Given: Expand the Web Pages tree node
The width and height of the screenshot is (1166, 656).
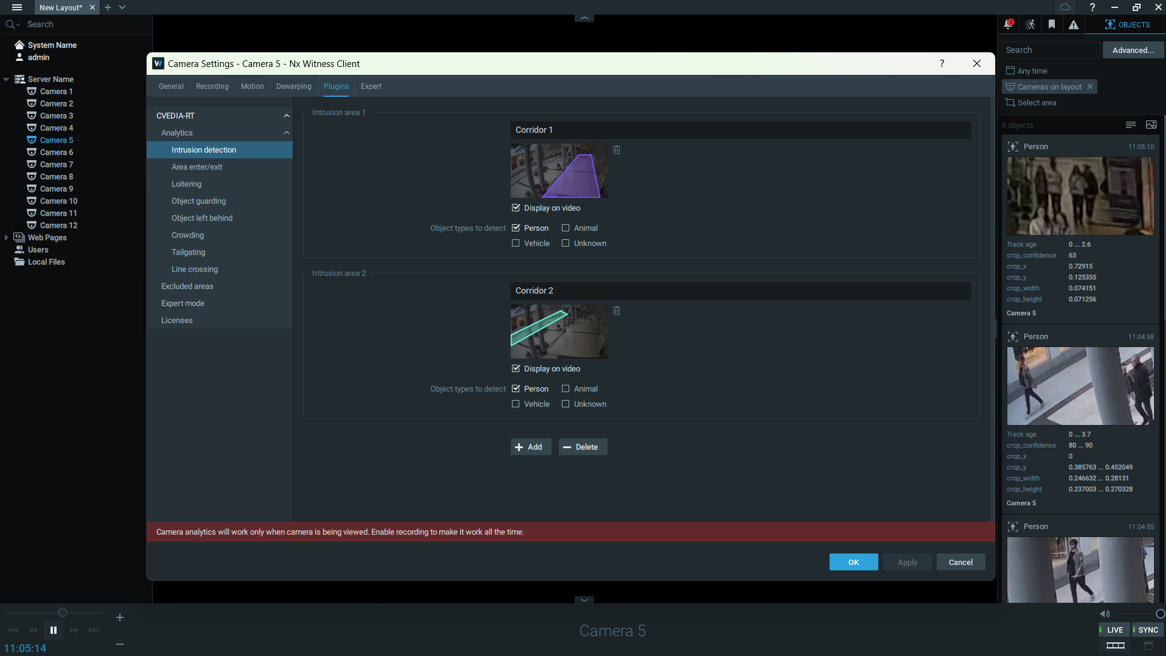Looking at the screenshot, I should pyautogui.click(x=7, y=238).
